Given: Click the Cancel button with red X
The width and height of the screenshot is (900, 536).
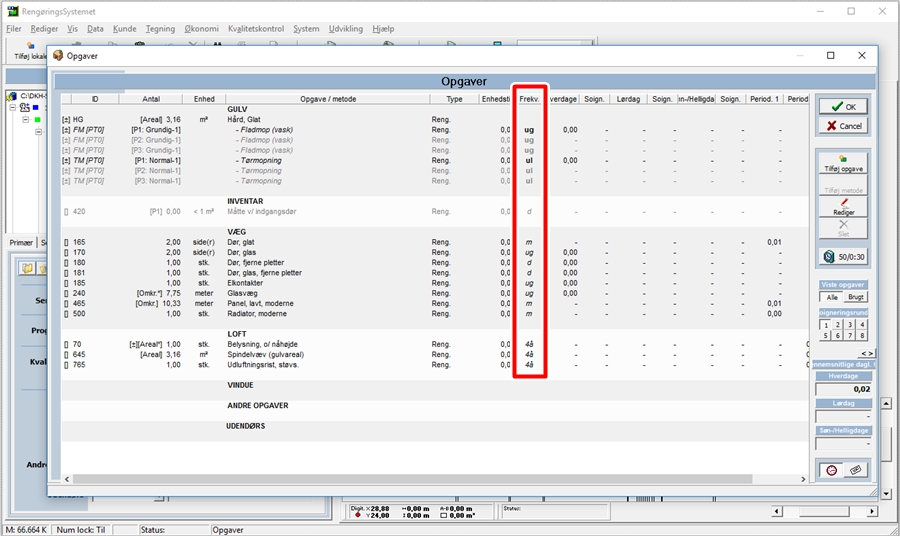Looking at the screenshot, I should [x=843, y=126].
